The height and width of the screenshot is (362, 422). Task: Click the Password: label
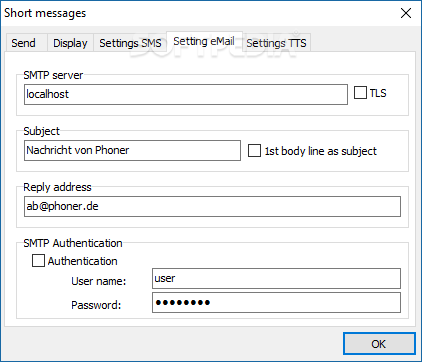[x=96, y=305]
